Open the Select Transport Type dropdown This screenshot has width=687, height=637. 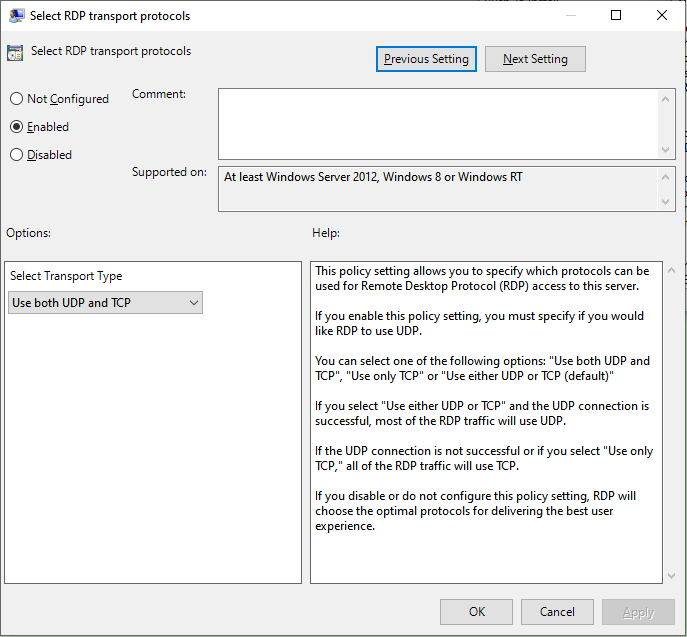(105, 303)
